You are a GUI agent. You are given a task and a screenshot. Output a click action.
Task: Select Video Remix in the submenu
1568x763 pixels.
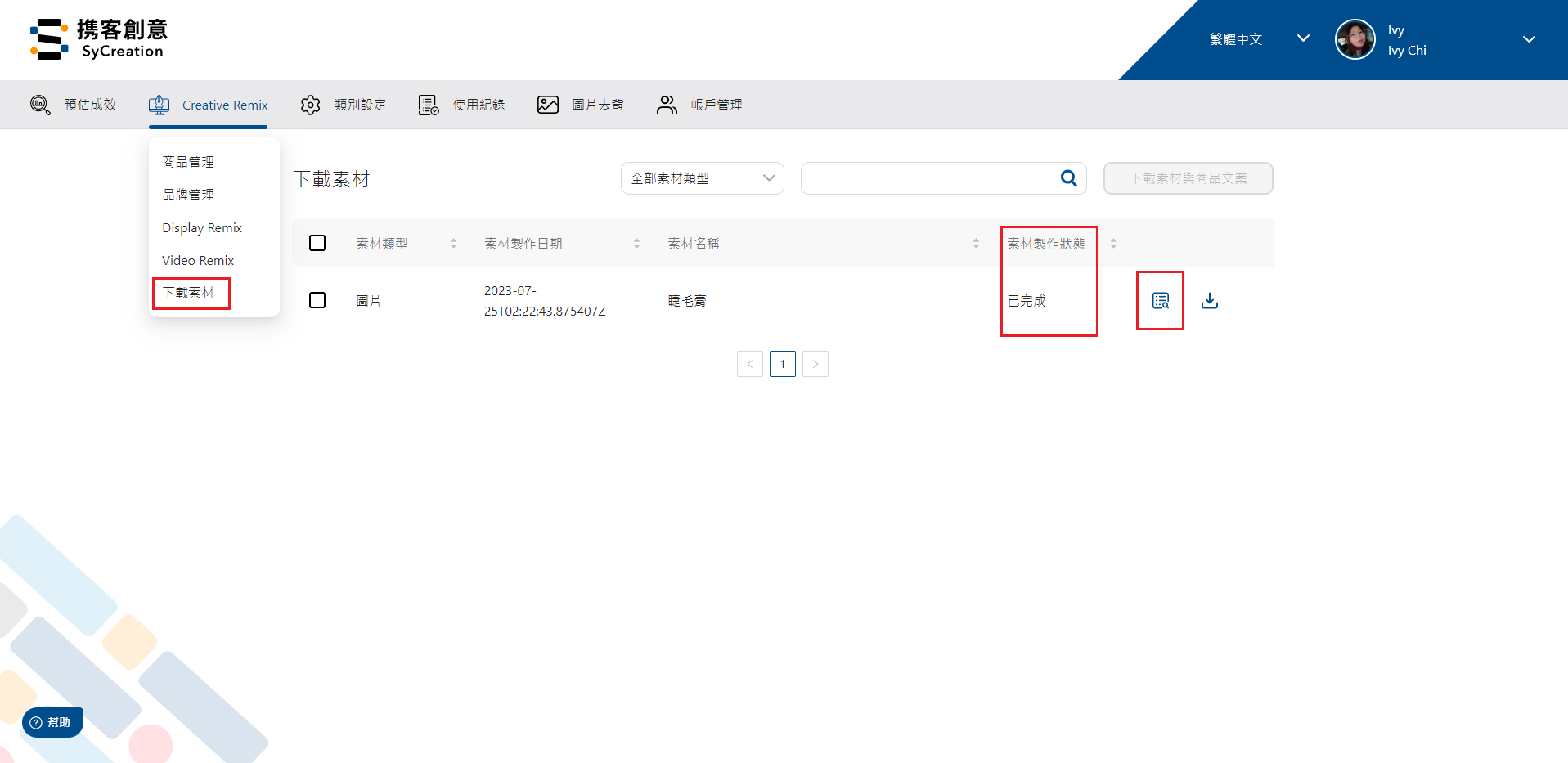(198, 260)
